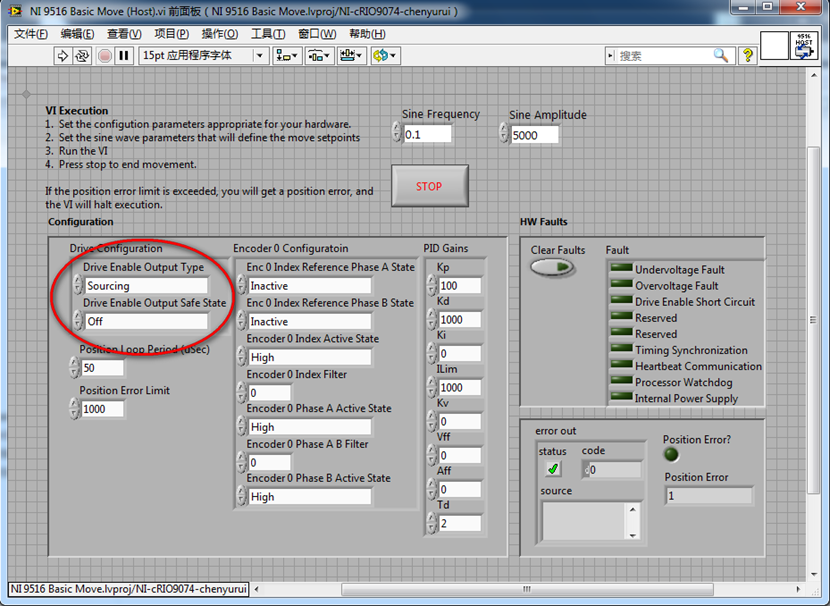Open the 帮助(H) menu
The image size is (830, 606).
pyautogui.click(x=367, y=34)
